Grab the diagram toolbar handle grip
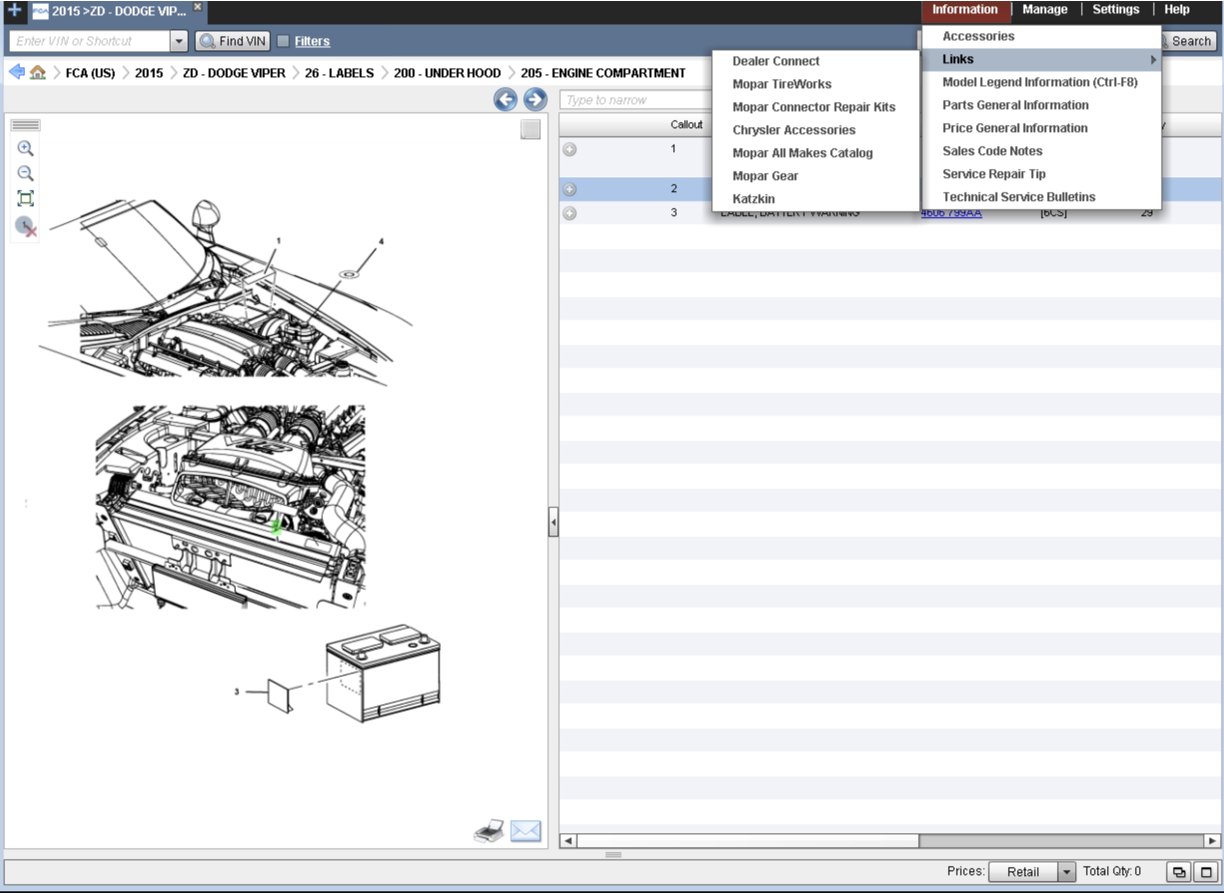1224x893 pixels. click(x=26, y=125)
